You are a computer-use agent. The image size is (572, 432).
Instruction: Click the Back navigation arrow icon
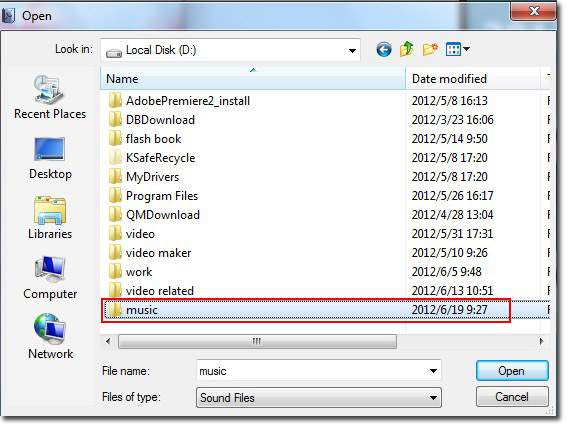click(384, 49)
